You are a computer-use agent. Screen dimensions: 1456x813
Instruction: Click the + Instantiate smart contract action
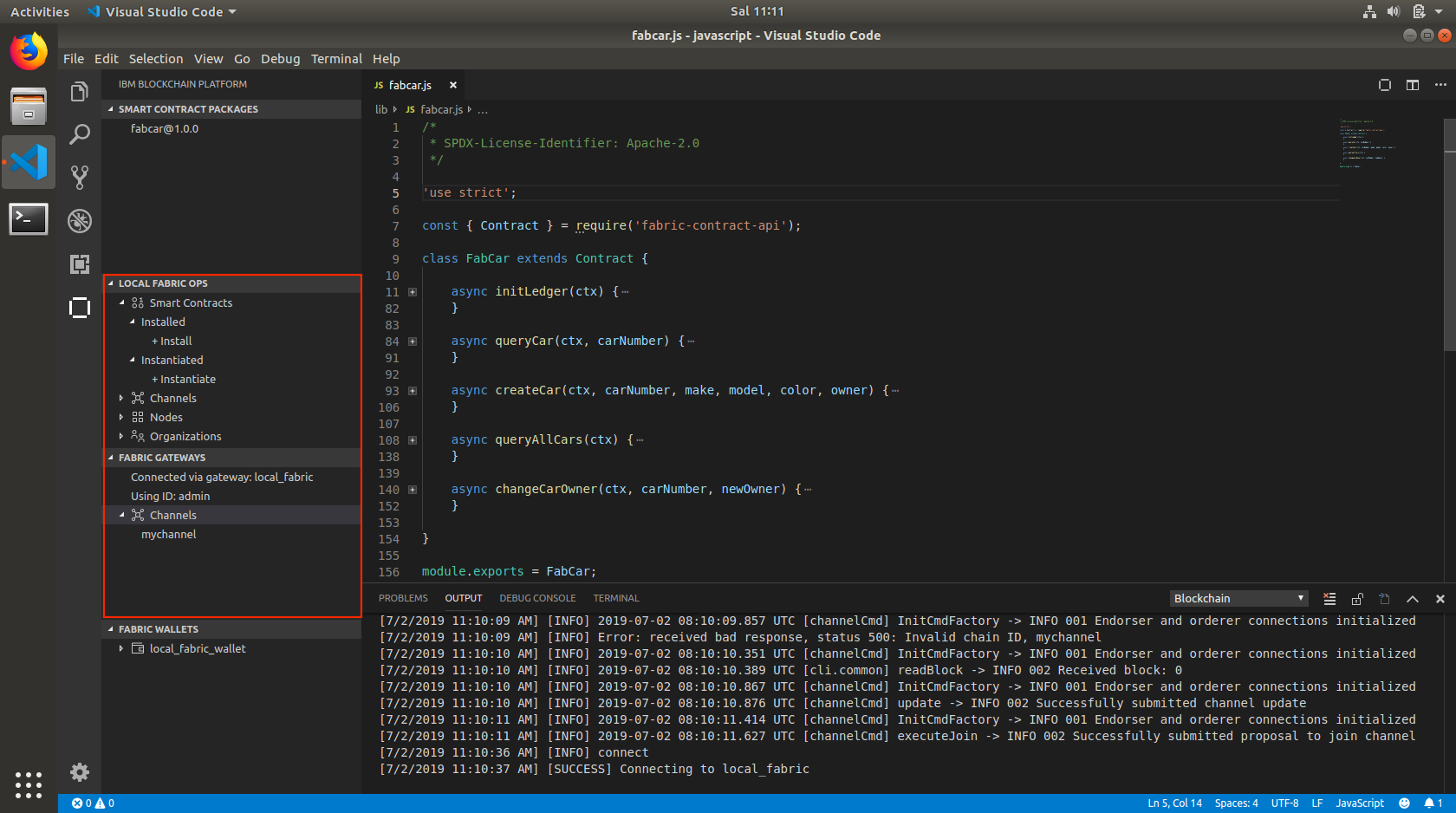[x=184, y=379]
